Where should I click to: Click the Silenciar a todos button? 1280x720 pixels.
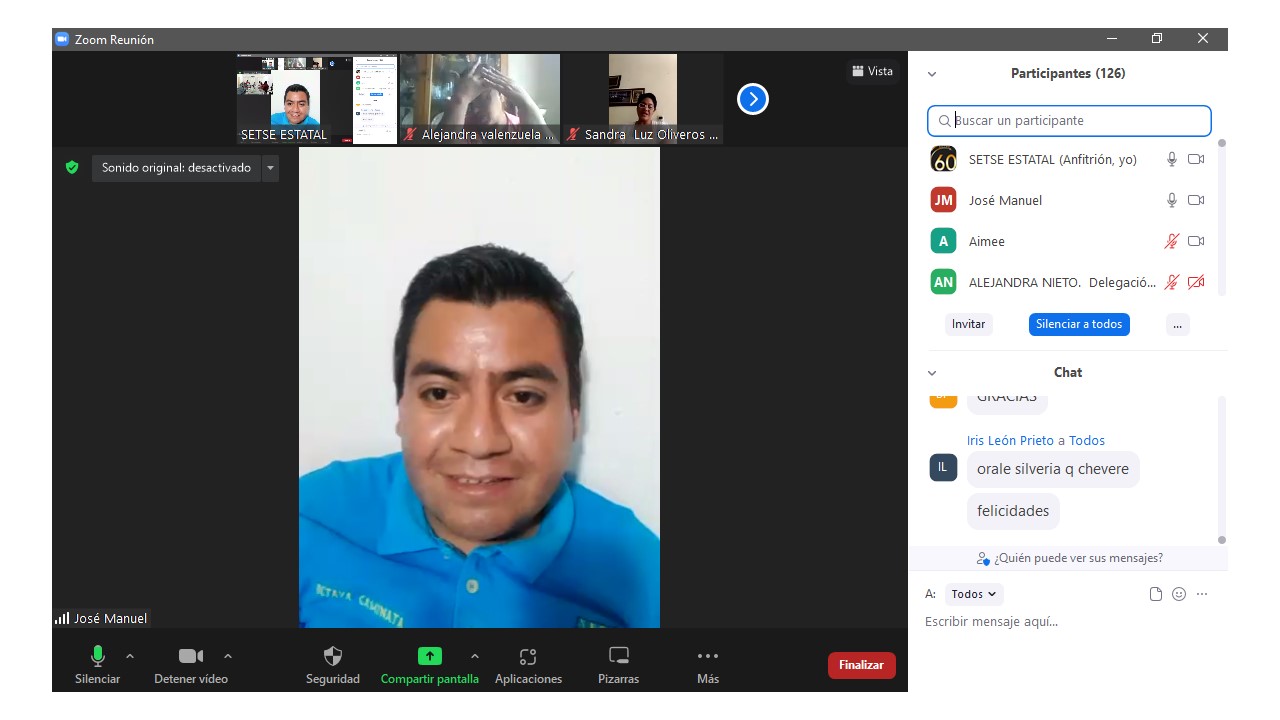1079,324
